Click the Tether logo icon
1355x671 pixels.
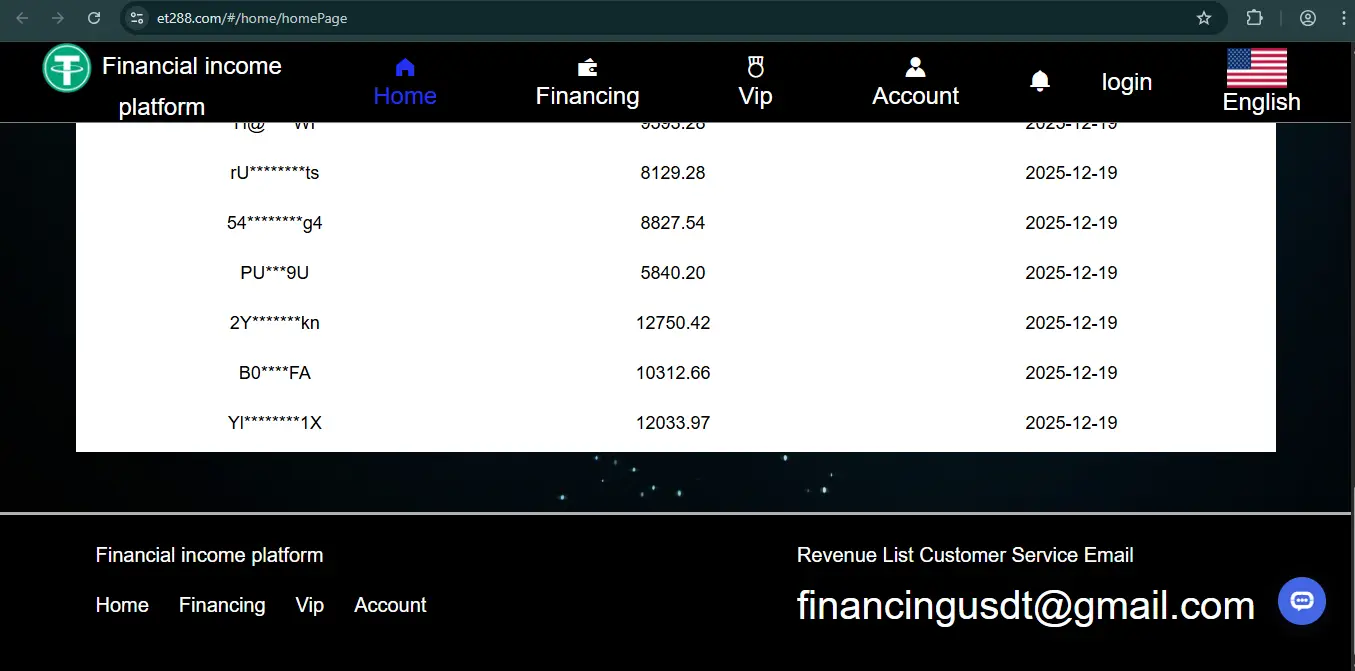[x=67, y=68]
